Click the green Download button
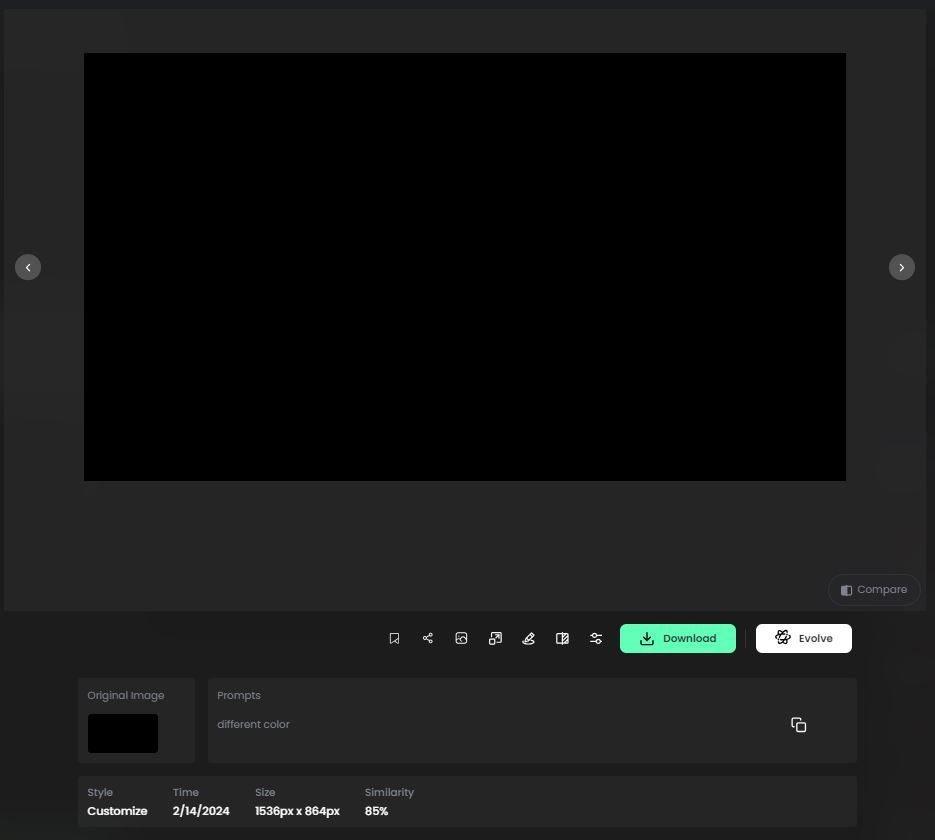The height and width of the screenshot is (840, 935). (677, 638)
